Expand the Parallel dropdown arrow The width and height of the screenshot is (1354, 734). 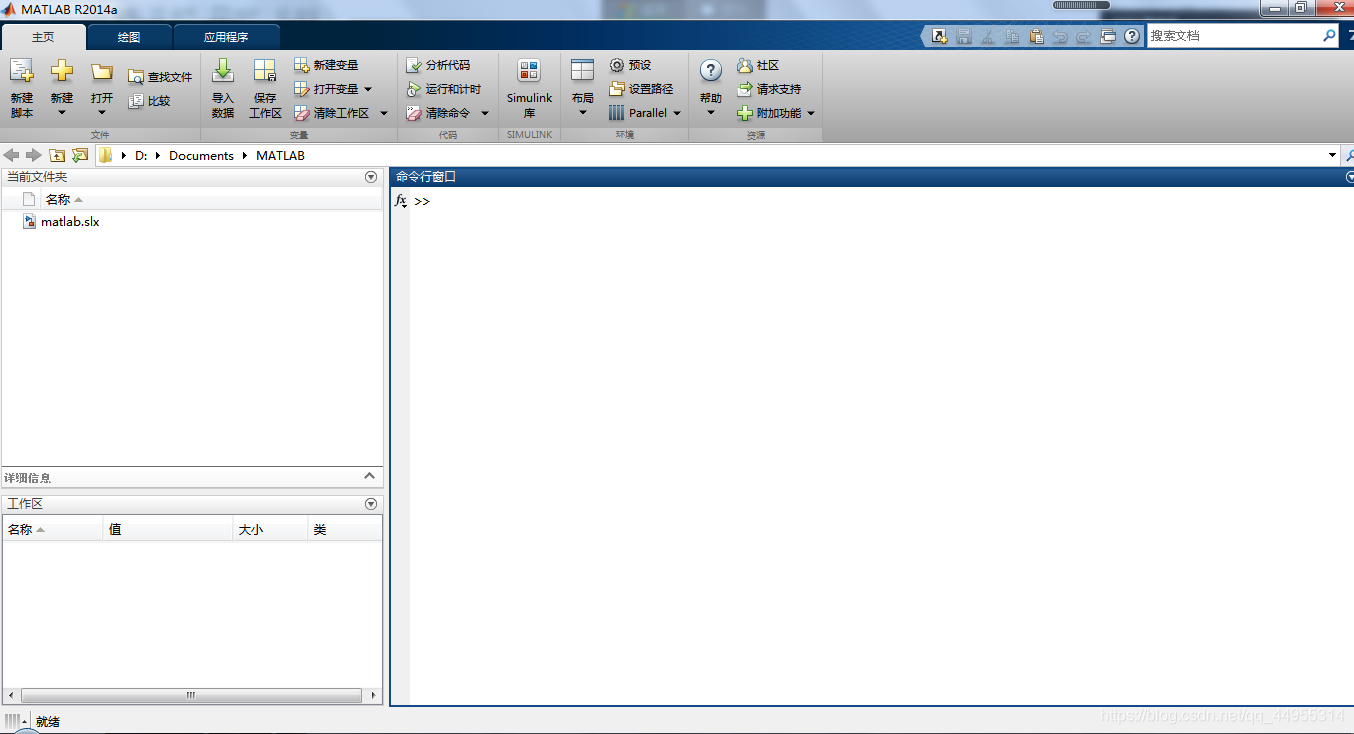pyautogui.click(x=677, y=113)
